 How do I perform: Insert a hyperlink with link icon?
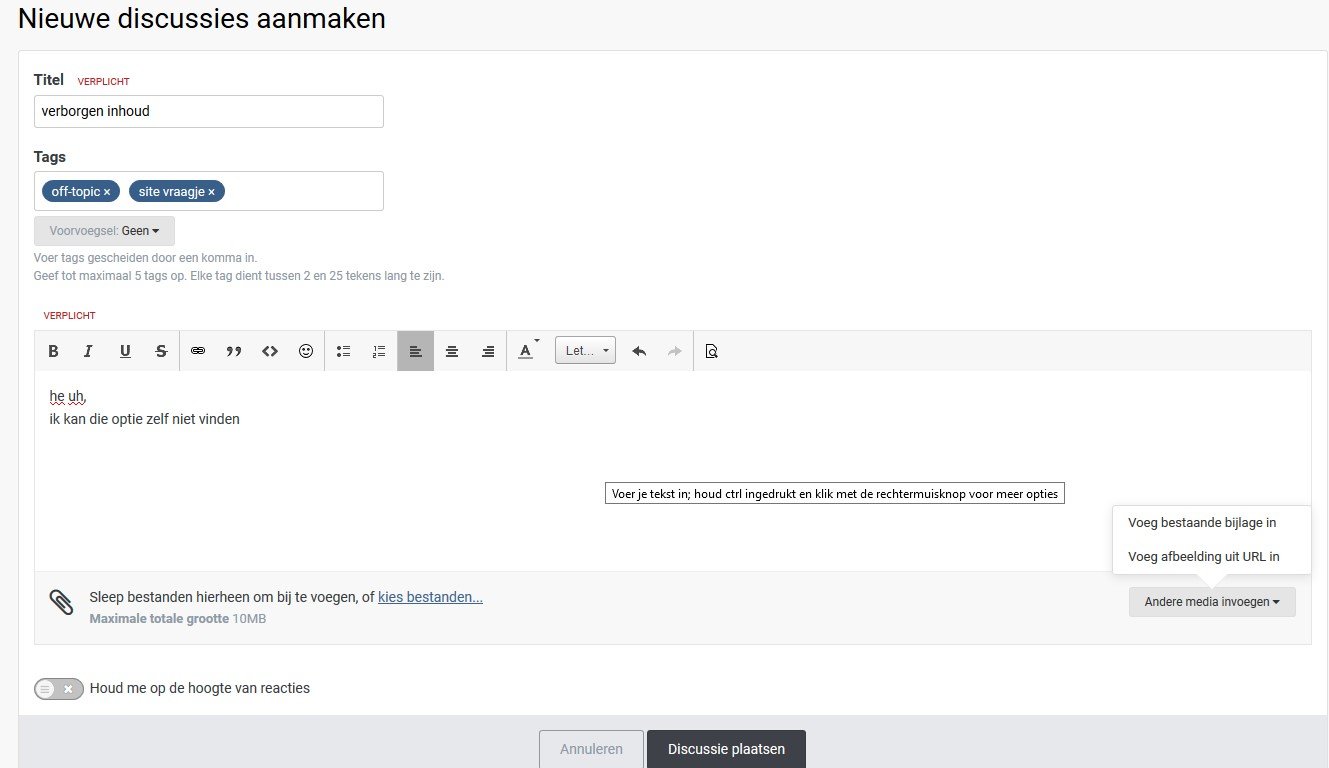click(198, 351)
